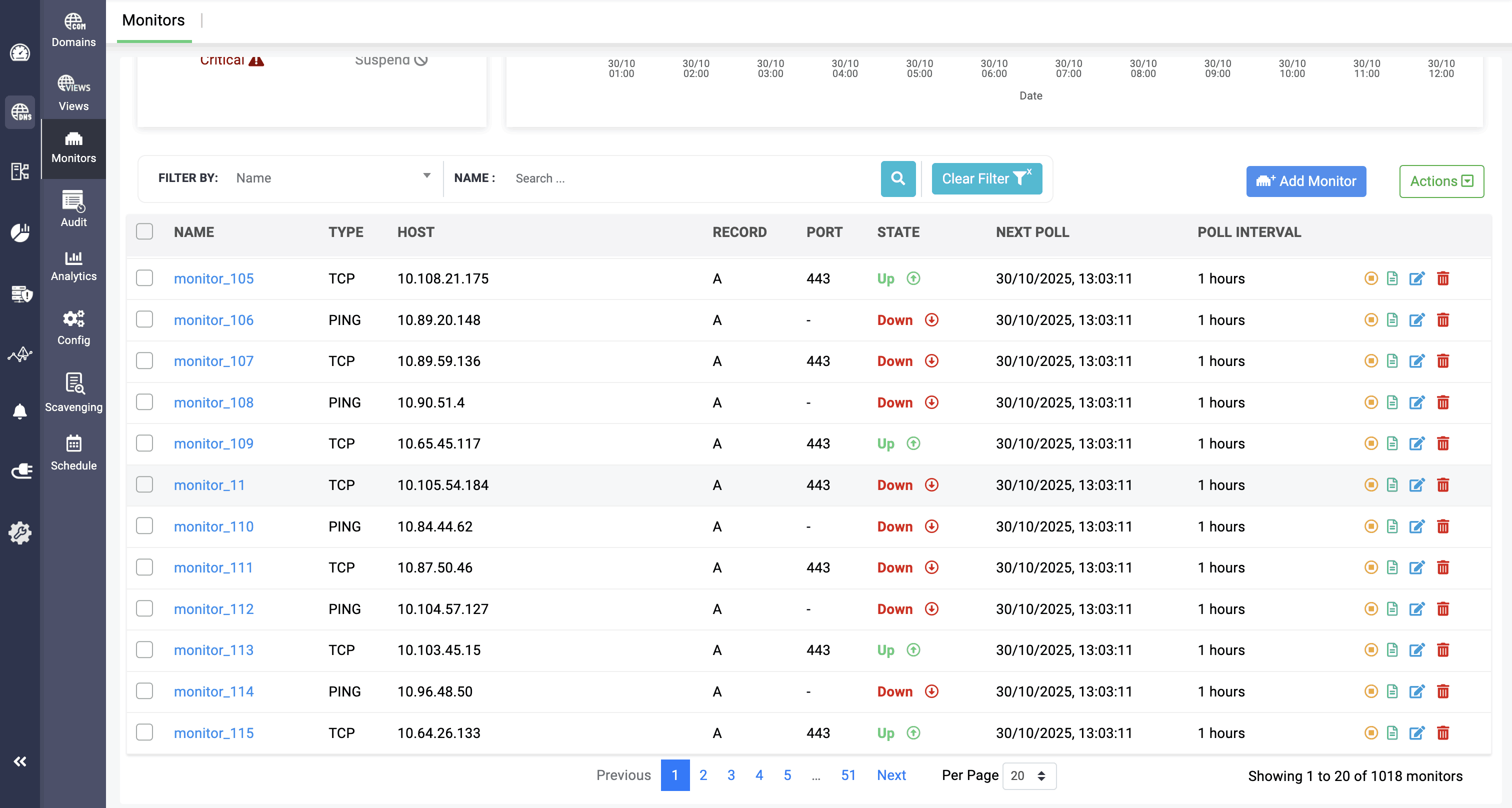Click the orange suspend icon for monitor_109
The width and height of the screenshot is (1512, 808).
tap(1370, 443)
